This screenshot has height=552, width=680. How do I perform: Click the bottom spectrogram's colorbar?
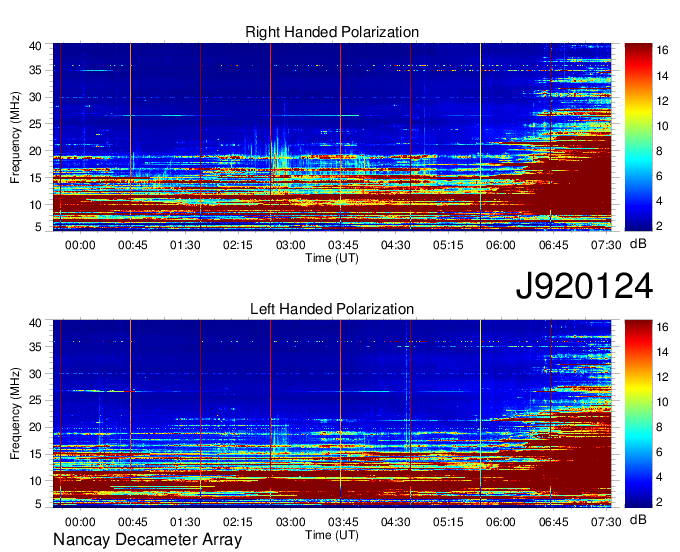coord(638,413)
